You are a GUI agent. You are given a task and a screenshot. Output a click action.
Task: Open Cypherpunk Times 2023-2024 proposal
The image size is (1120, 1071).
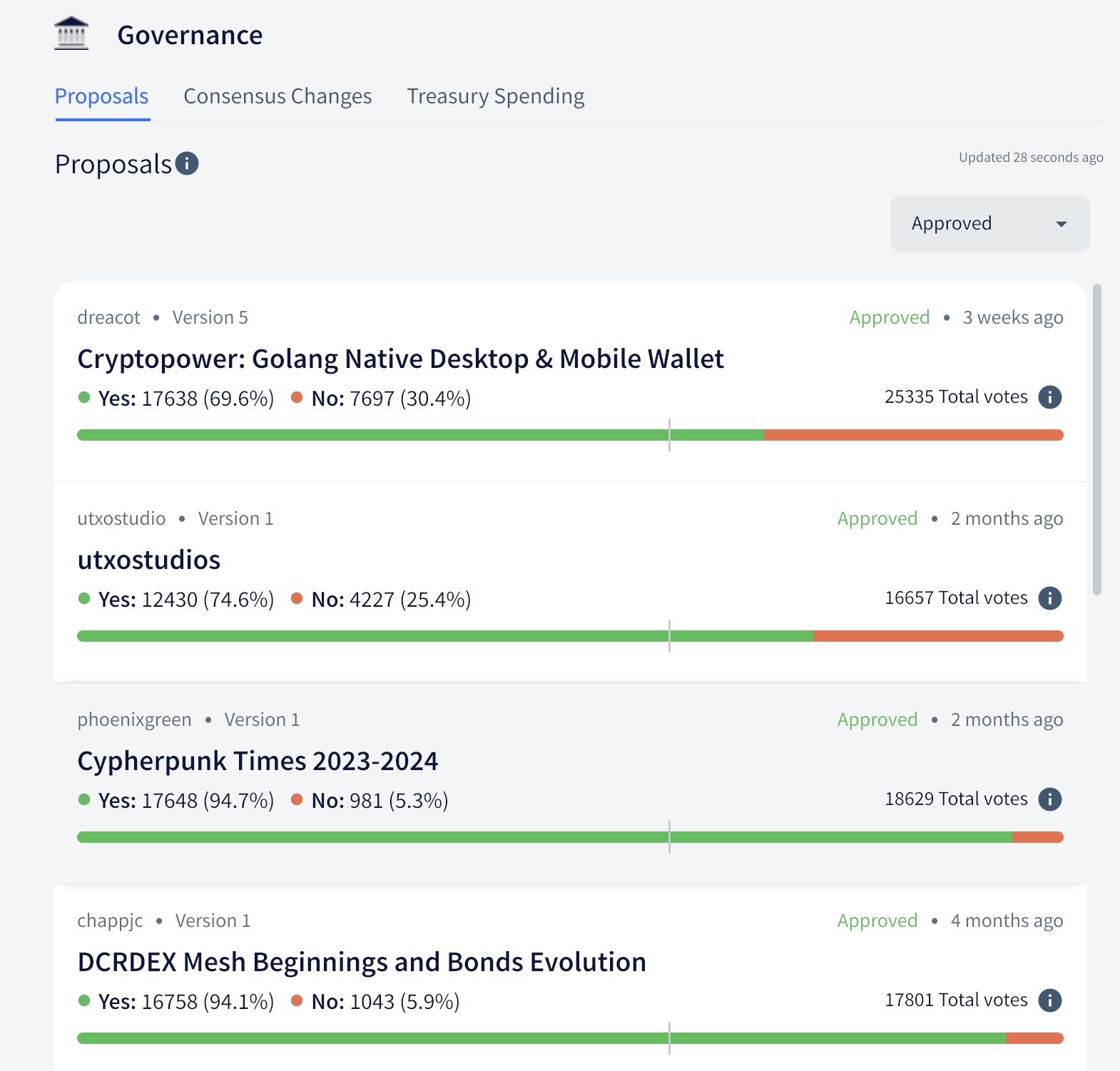(258, 761)
